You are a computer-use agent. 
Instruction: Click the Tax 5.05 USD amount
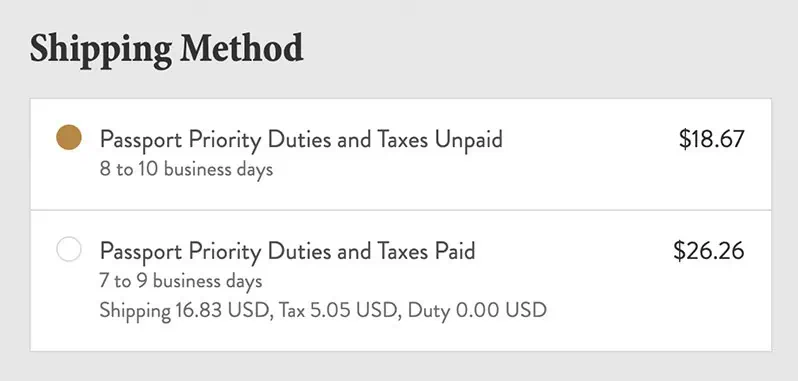pyautogui.click(x=337, y=310)
